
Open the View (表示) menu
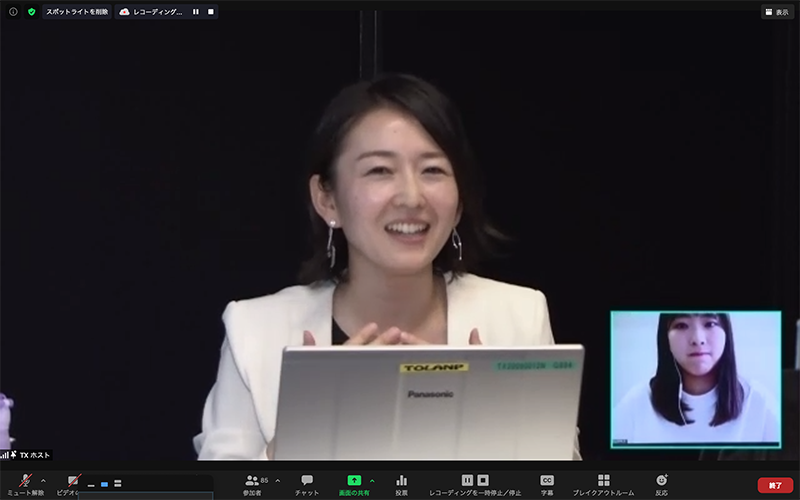(777, 12)
